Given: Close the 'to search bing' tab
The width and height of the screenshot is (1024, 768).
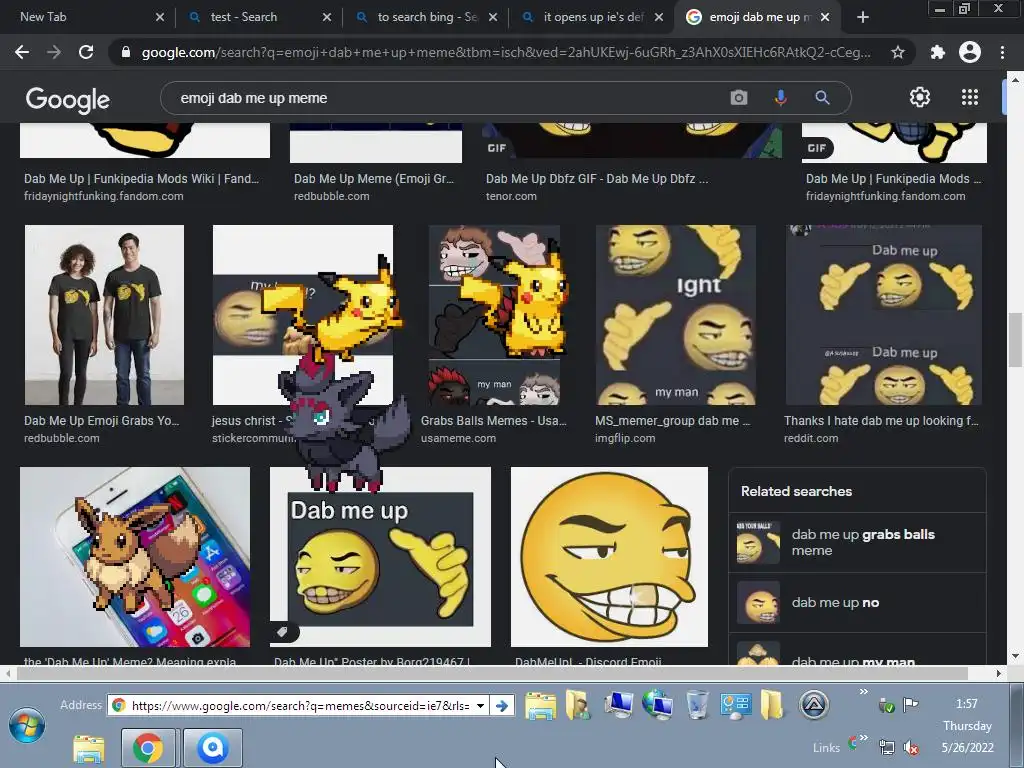Looking at the screenshot, I should 493,17.
